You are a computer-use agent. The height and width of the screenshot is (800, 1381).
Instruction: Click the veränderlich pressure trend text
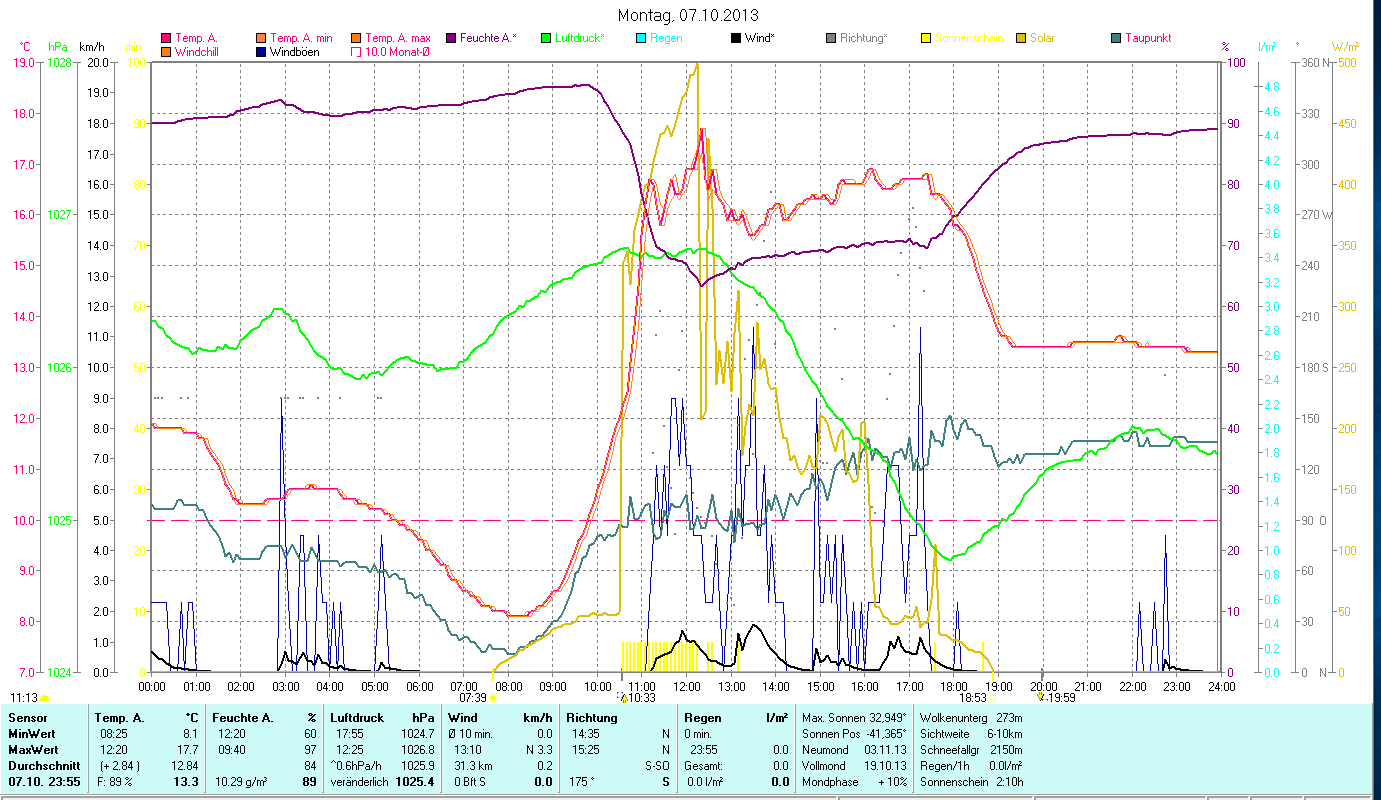[359, 782]
